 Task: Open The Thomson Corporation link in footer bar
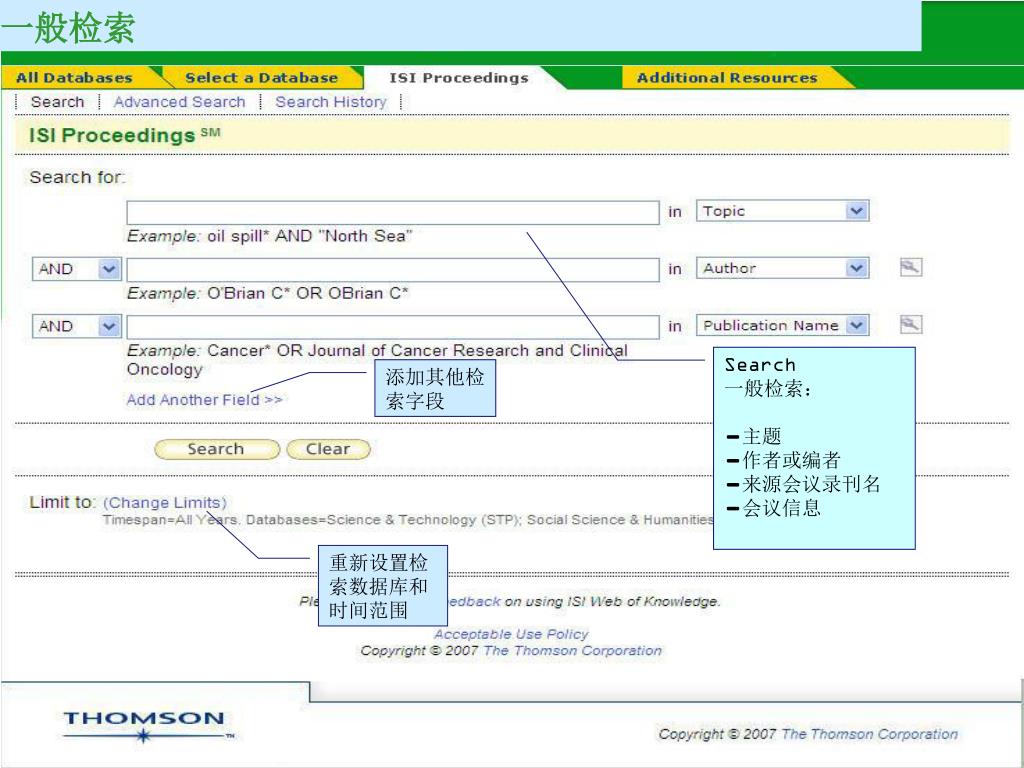coord(869,734)
